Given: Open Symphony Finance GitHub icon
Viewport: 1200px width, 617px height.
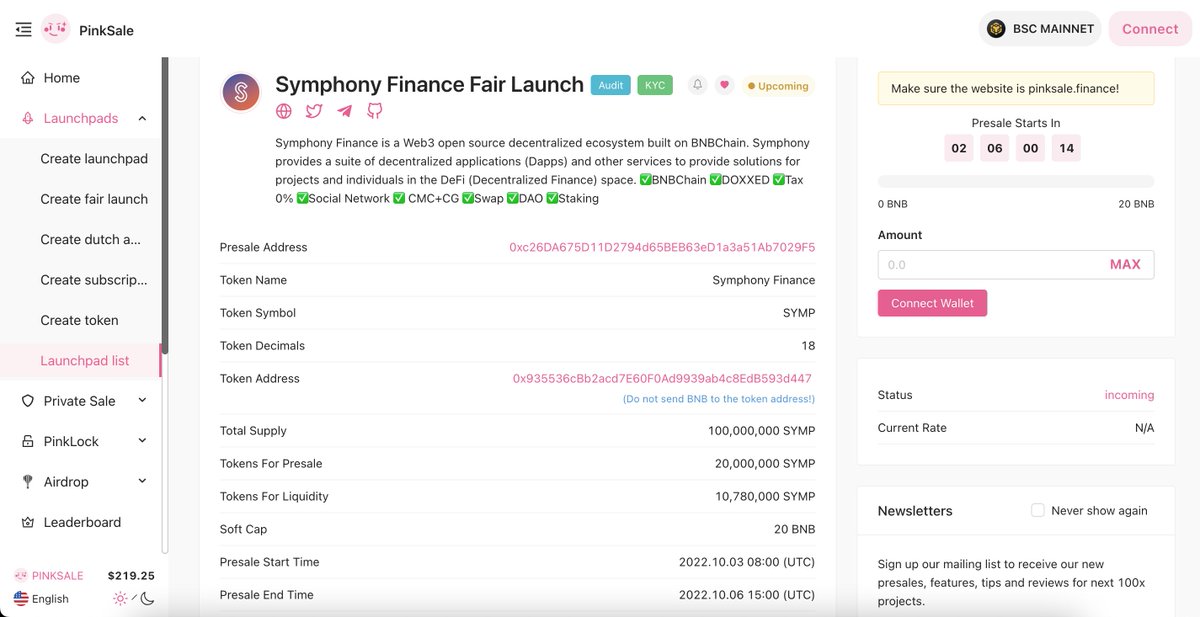Looking at the screenshot, I should click(374, 111).
